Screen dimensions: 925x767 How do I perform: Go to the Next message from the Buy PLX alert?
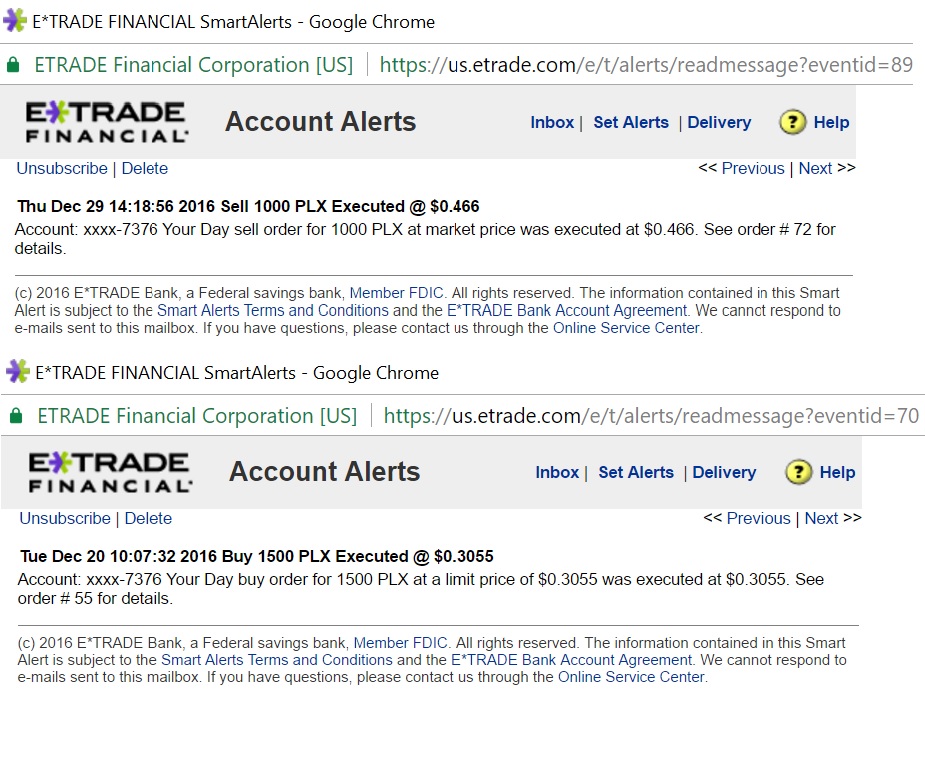pyautogui.click(x=821, y=518)
